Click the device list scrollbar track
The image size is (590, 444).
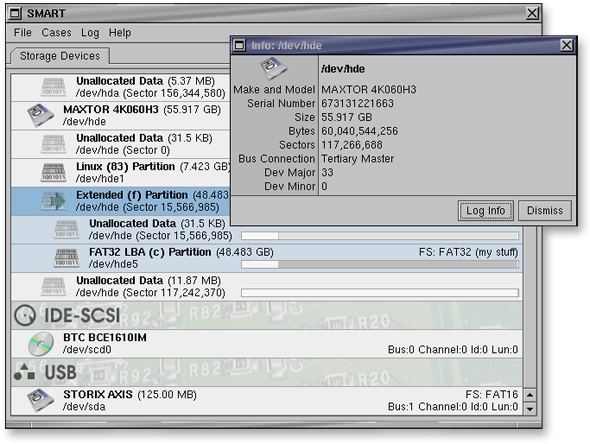[x=530, y=307]
